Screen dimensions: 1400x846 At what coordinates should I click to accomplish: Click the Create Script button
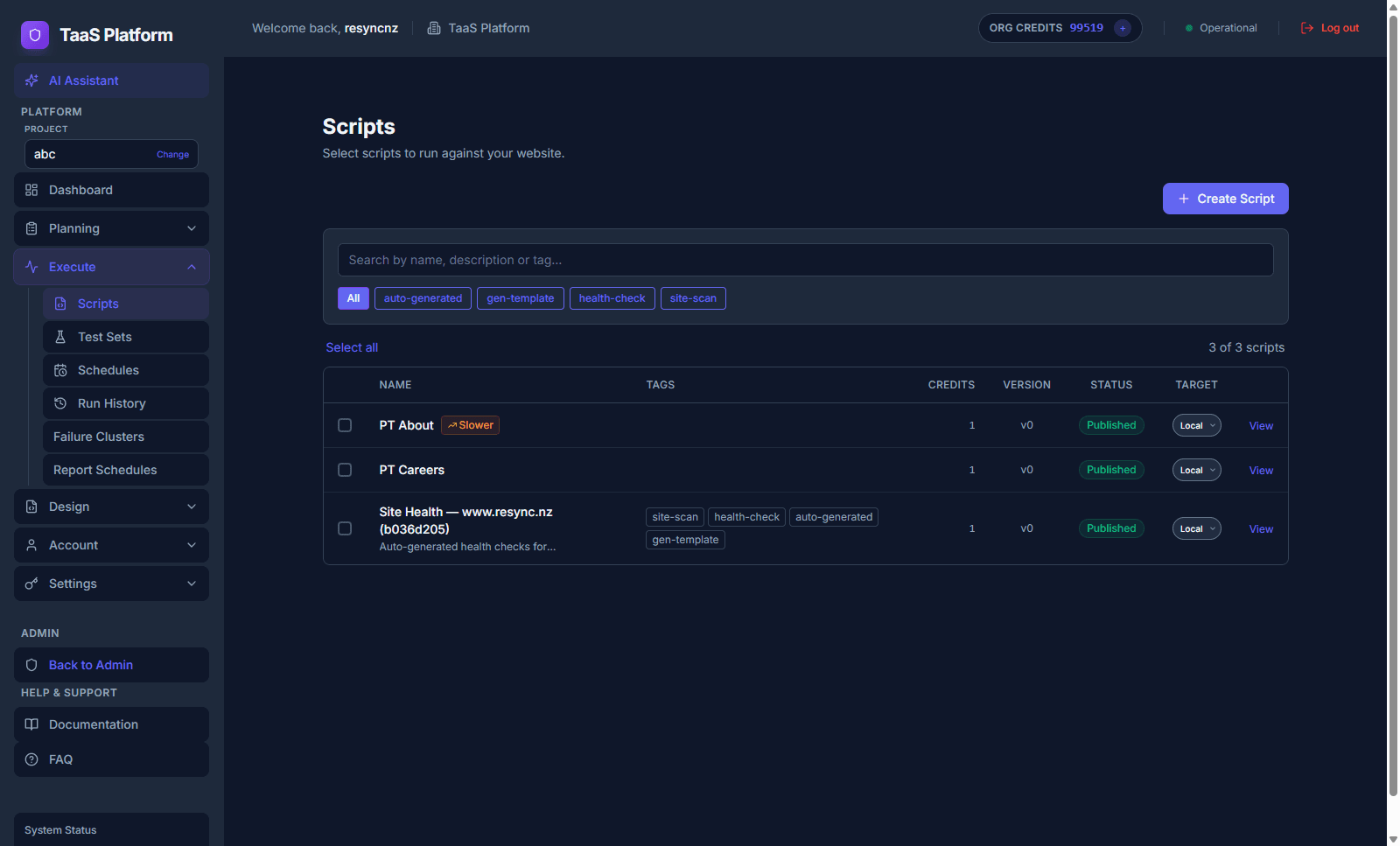click(1225, 199)
